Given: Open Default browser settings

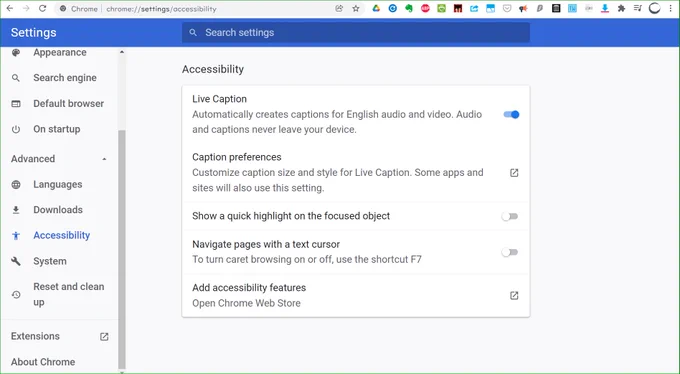Looking at the screenshot, I should (69, 104).
